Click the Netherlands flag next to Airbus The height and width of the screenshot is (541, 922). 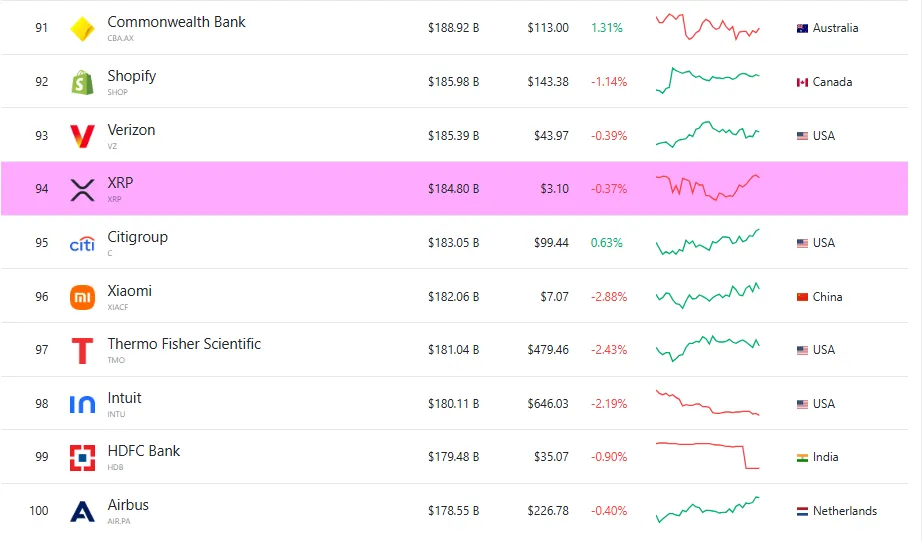click(802, 511)
